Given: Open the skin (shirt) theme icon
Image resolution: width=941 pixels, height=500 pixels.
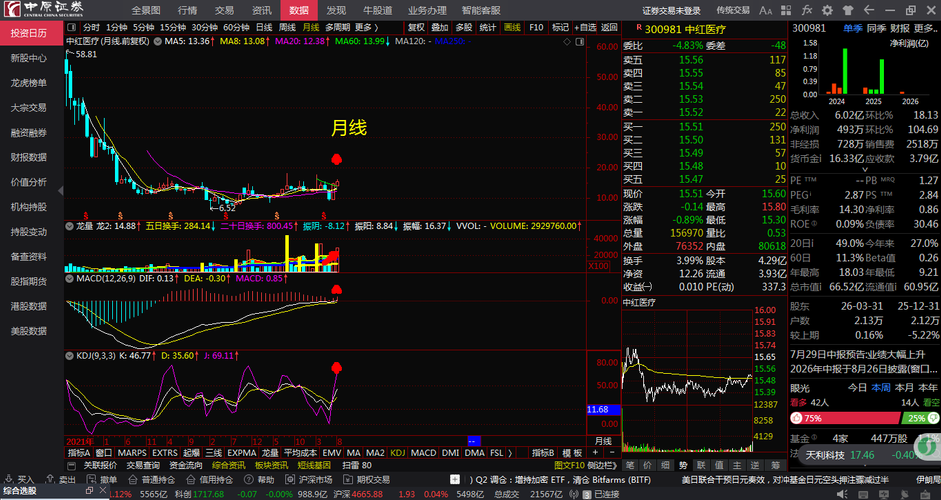Looking at the screenshot, I should click(848, 10).
